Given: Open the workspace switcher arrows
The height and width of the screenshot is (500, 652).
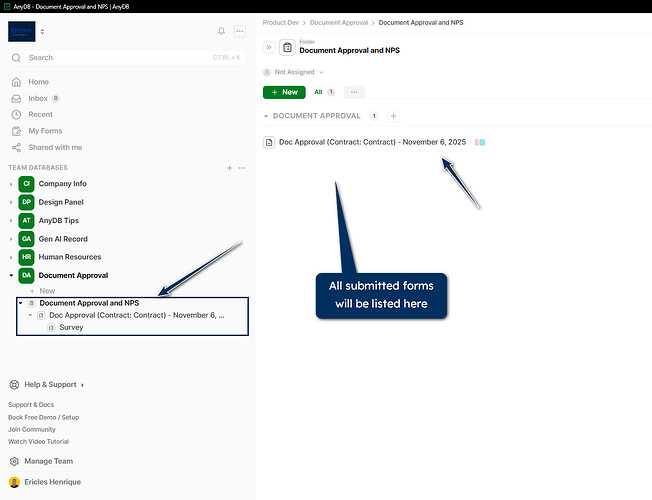Looking at the screenshot, I should [42, 31].
